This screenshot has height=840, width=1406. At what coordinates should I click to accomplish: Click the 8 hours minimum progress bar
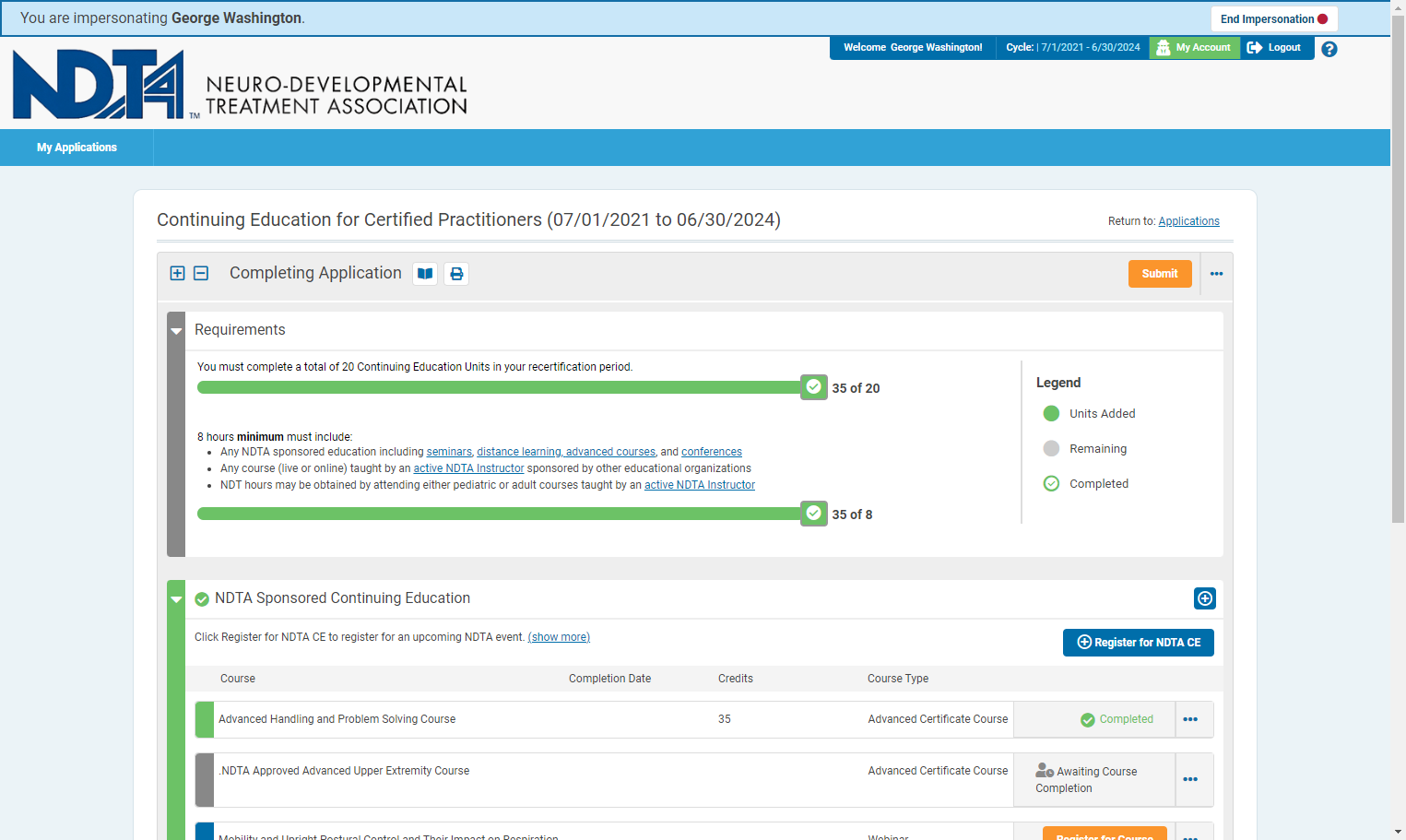pyautogui.click(x=499, y=514)
